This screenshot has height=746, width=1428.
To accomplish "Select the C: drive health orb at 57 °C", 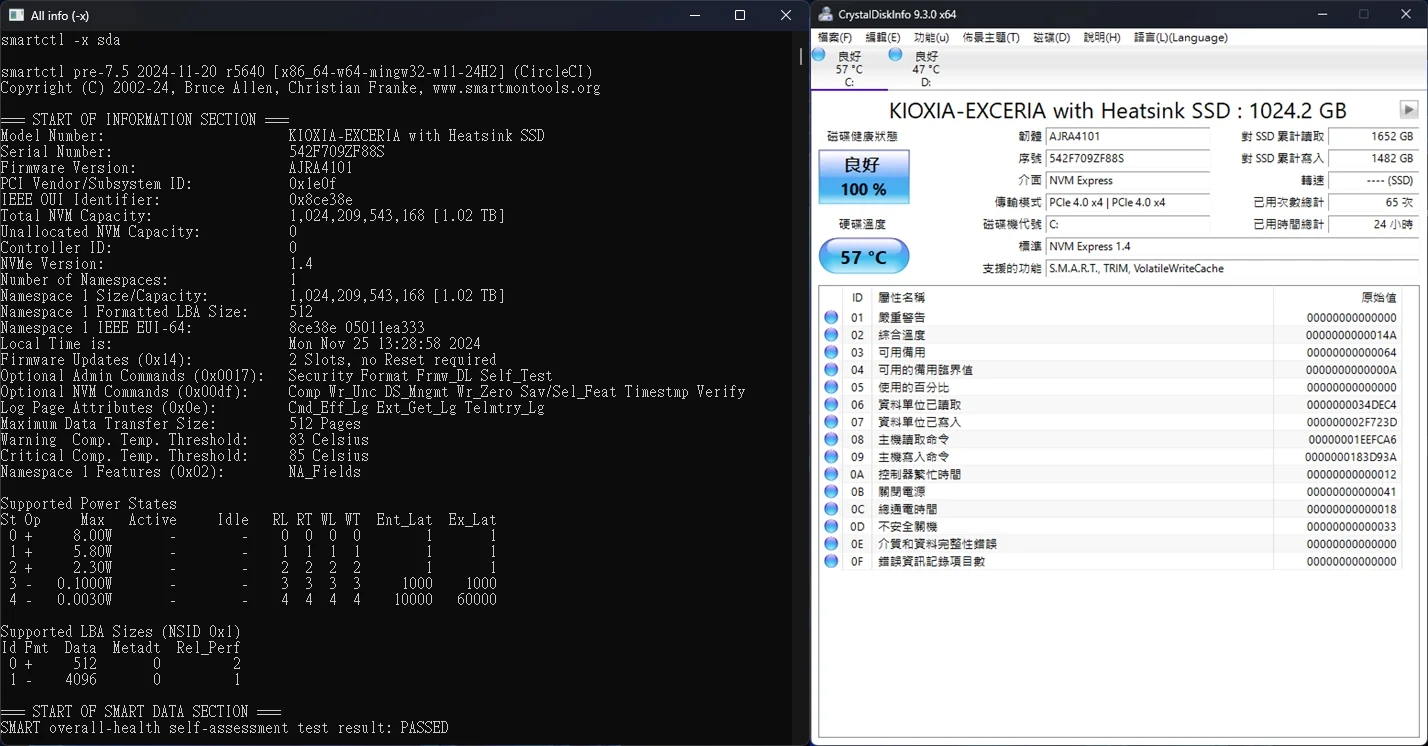I will (819, 54).
